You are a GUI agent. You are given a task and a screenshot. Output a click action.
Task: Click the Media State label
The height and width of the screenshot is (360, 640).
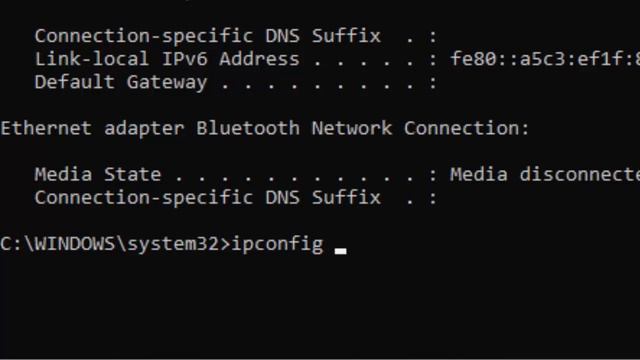[98, 175]
